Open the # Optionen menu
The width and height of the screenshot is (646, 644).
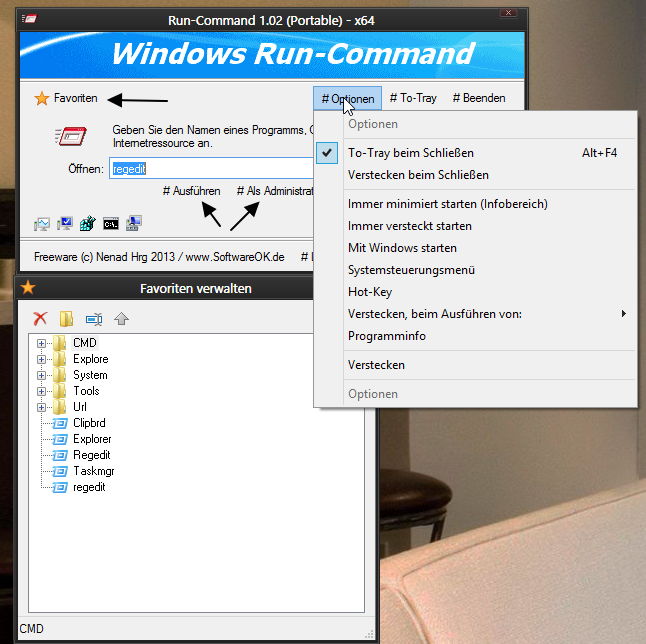click(x=347, y=98)
